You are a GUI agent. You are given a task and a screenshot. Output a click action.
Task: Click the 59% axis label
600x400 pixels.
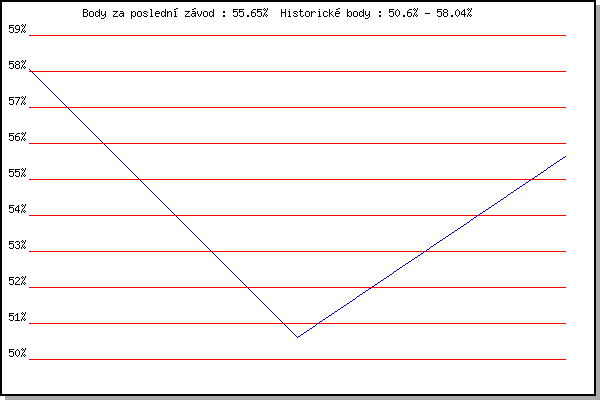pyautogui.click(x=17, y=29)
